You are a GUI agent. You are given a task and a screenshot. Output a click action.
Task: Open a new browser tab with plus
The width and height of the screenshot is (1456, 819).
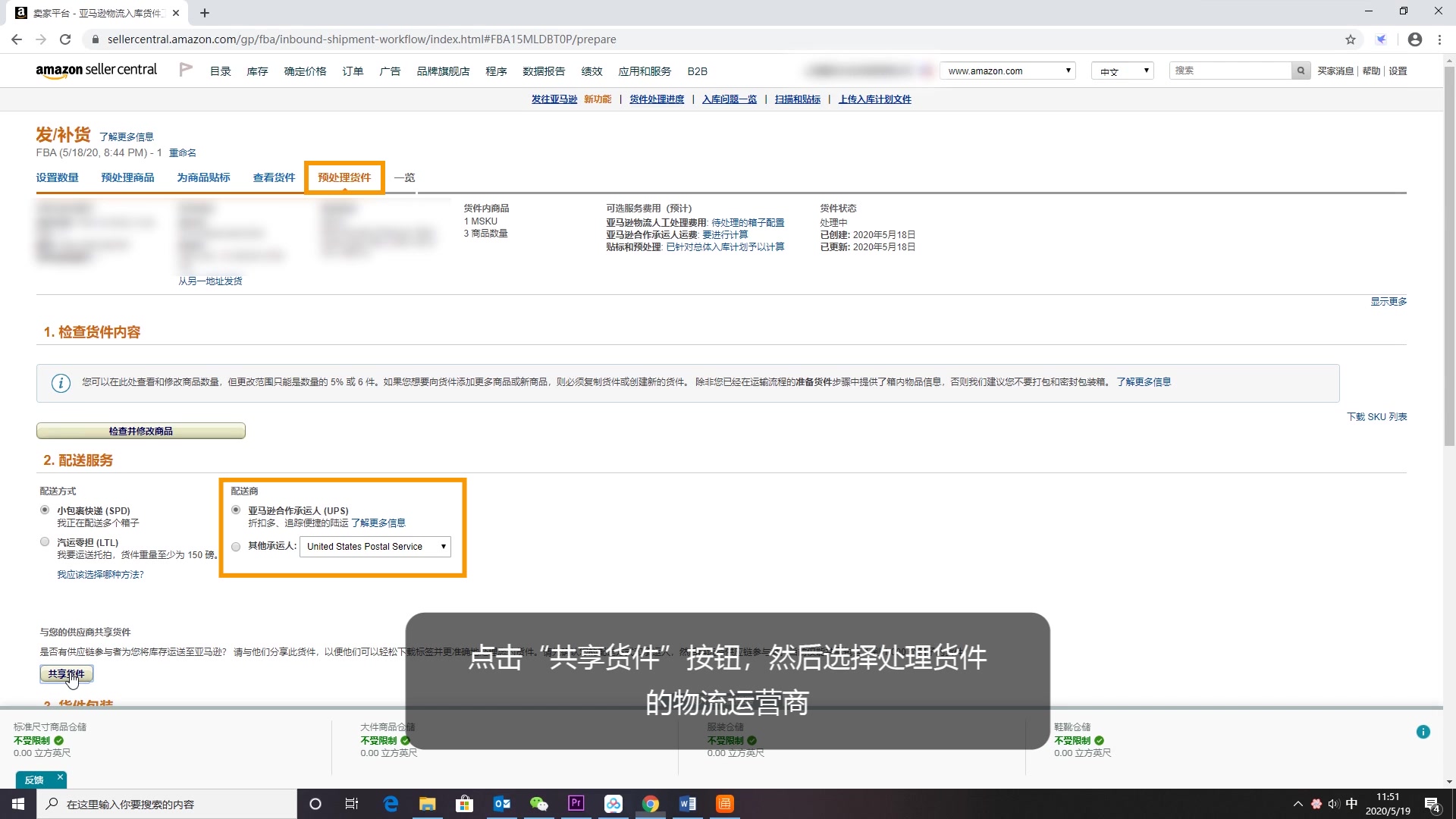click(205, 13)
